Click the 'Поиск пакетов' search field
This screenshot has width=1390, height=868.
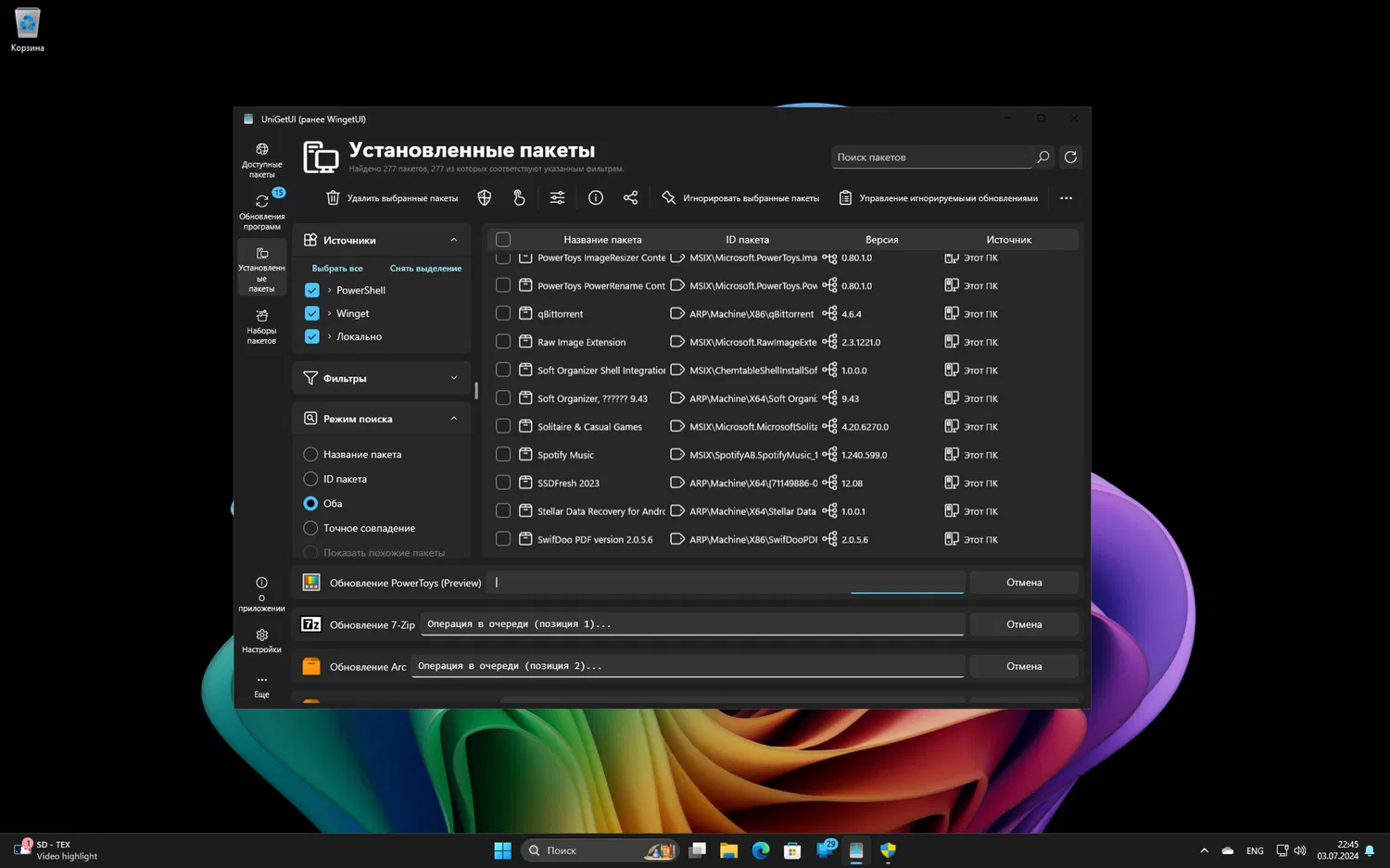coord(930,157)
